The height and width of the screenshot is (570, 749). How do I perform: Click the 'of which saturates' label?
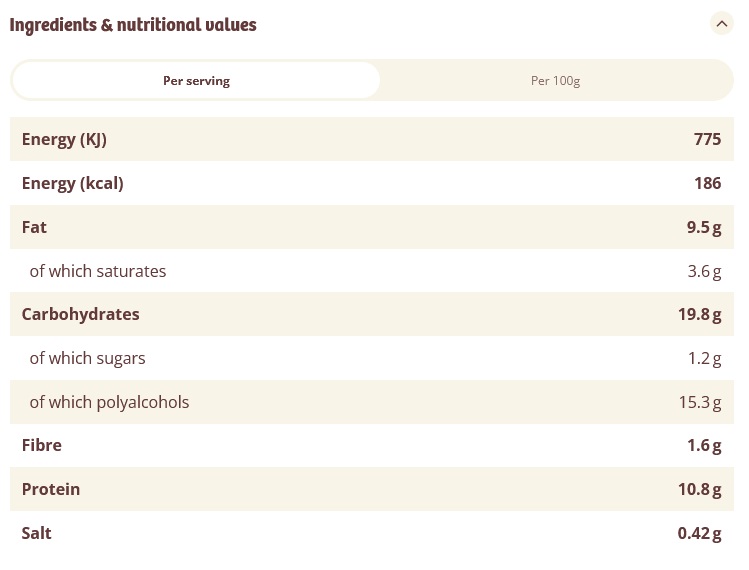click(98, 271)
